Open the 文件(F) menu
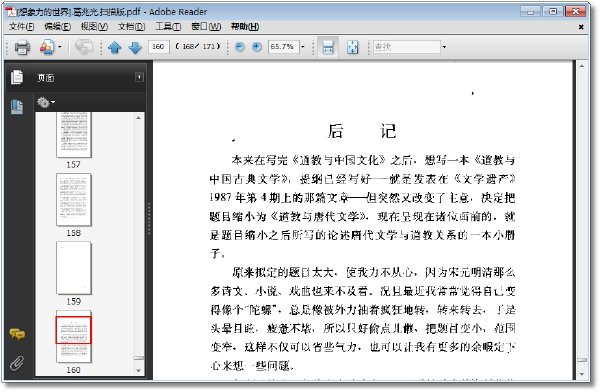 point(21,26)
